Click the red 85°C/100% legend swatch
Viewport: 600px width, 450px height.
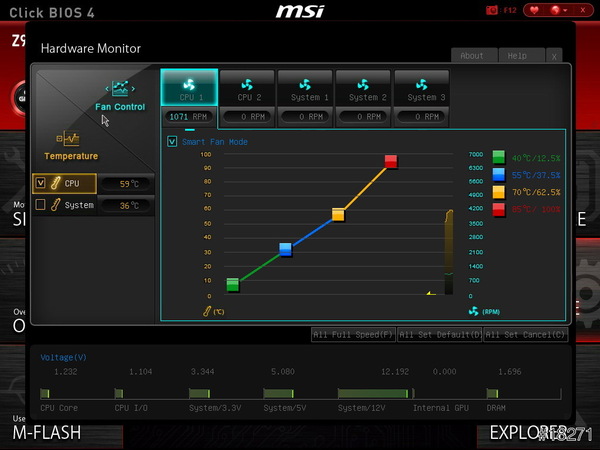(x=499, y=210)
